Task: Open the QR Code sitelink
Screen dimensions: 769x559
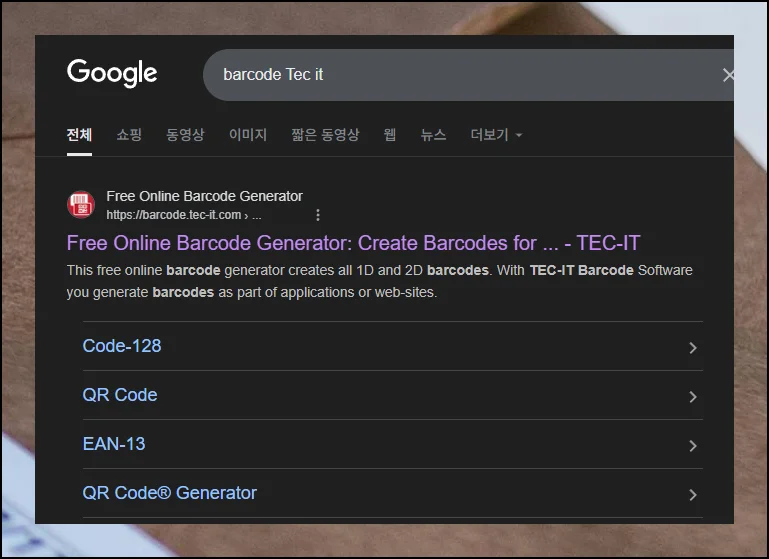Action: coord(120,395)
